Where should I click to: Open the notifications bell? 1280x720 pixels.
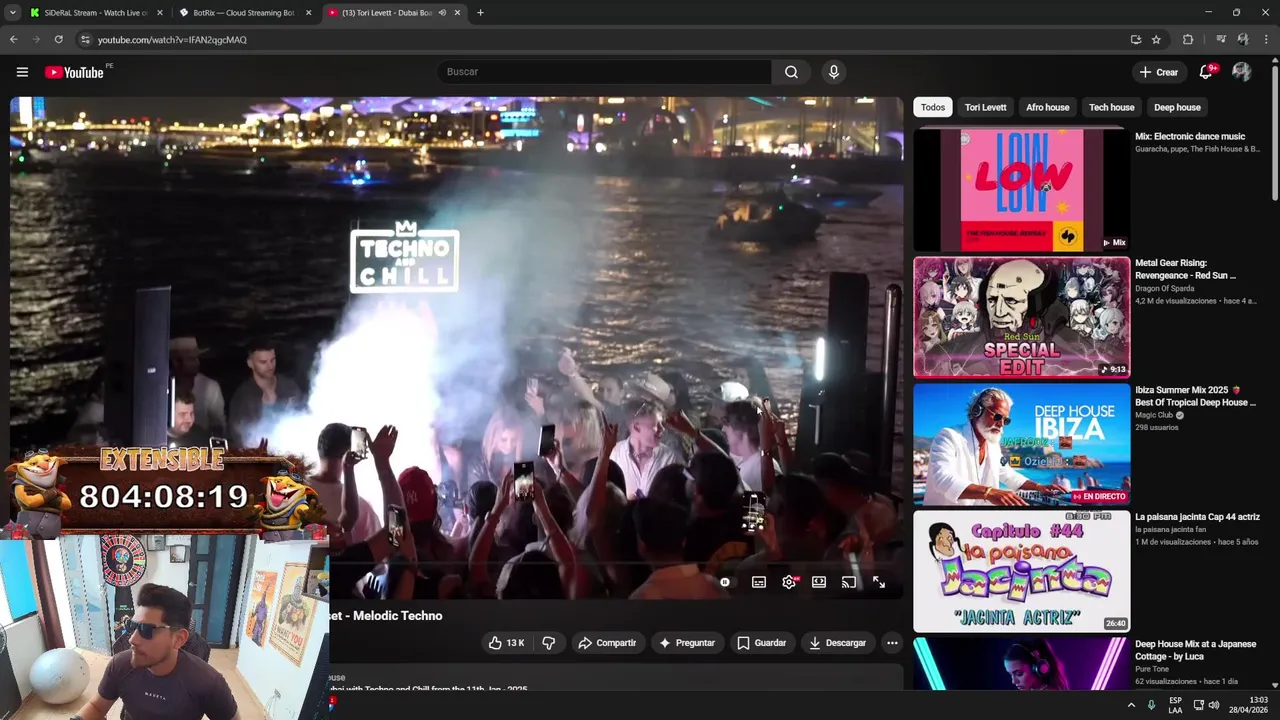click(x=1206, y=72)
